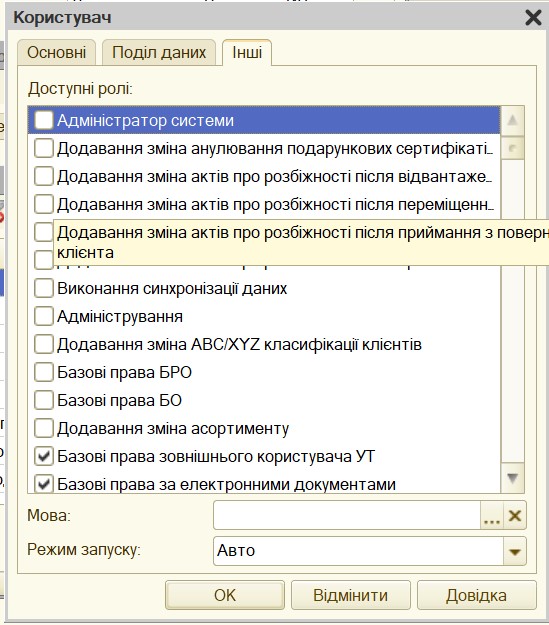Viewport: 549px width, 625px height.
Task: Select the ABC/XYZ класифікації клієнтів row text
Action: pos(239,344)
